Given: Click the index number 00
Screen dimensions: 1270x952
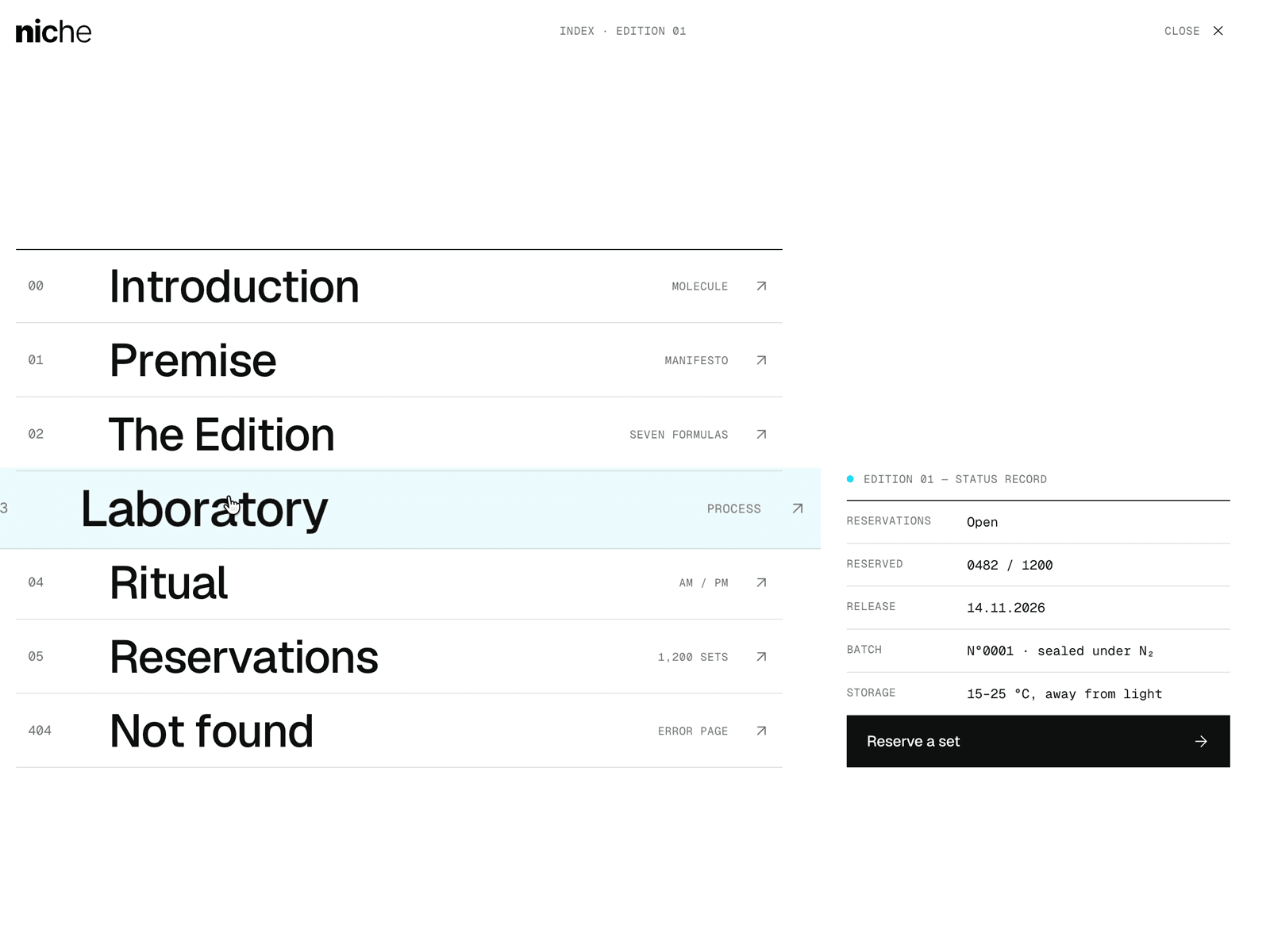Looking at the screenshot, I should tap(36, 286).
